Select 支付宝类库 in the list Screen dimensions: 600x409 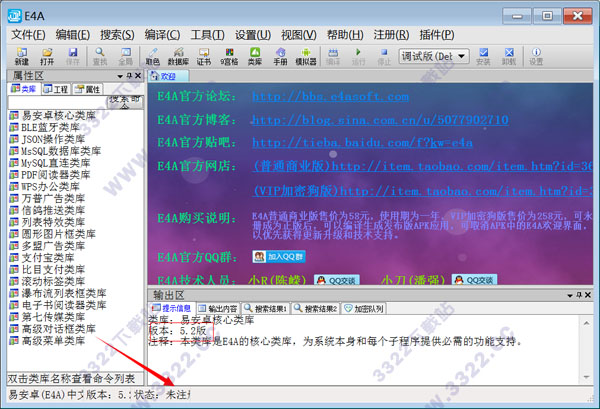(42, 257)
